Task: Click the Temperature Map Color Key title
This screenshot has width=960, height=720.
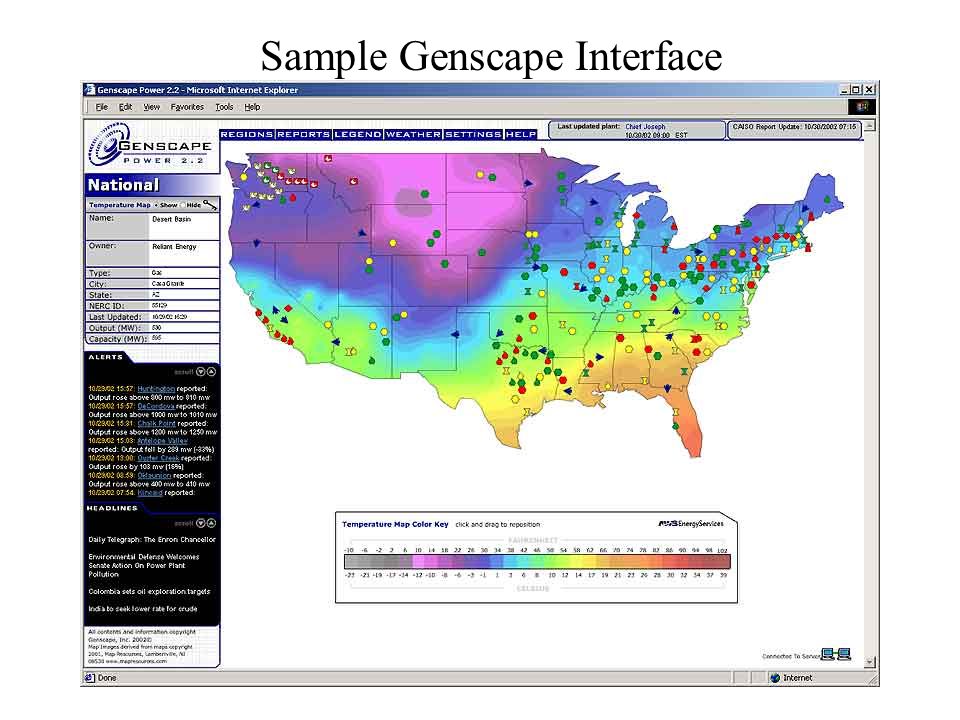Action: (x=395, y=525)
